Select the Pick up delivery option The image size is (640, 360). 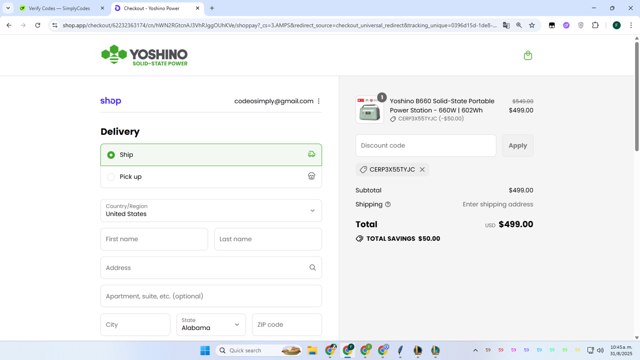pos(211,177)
